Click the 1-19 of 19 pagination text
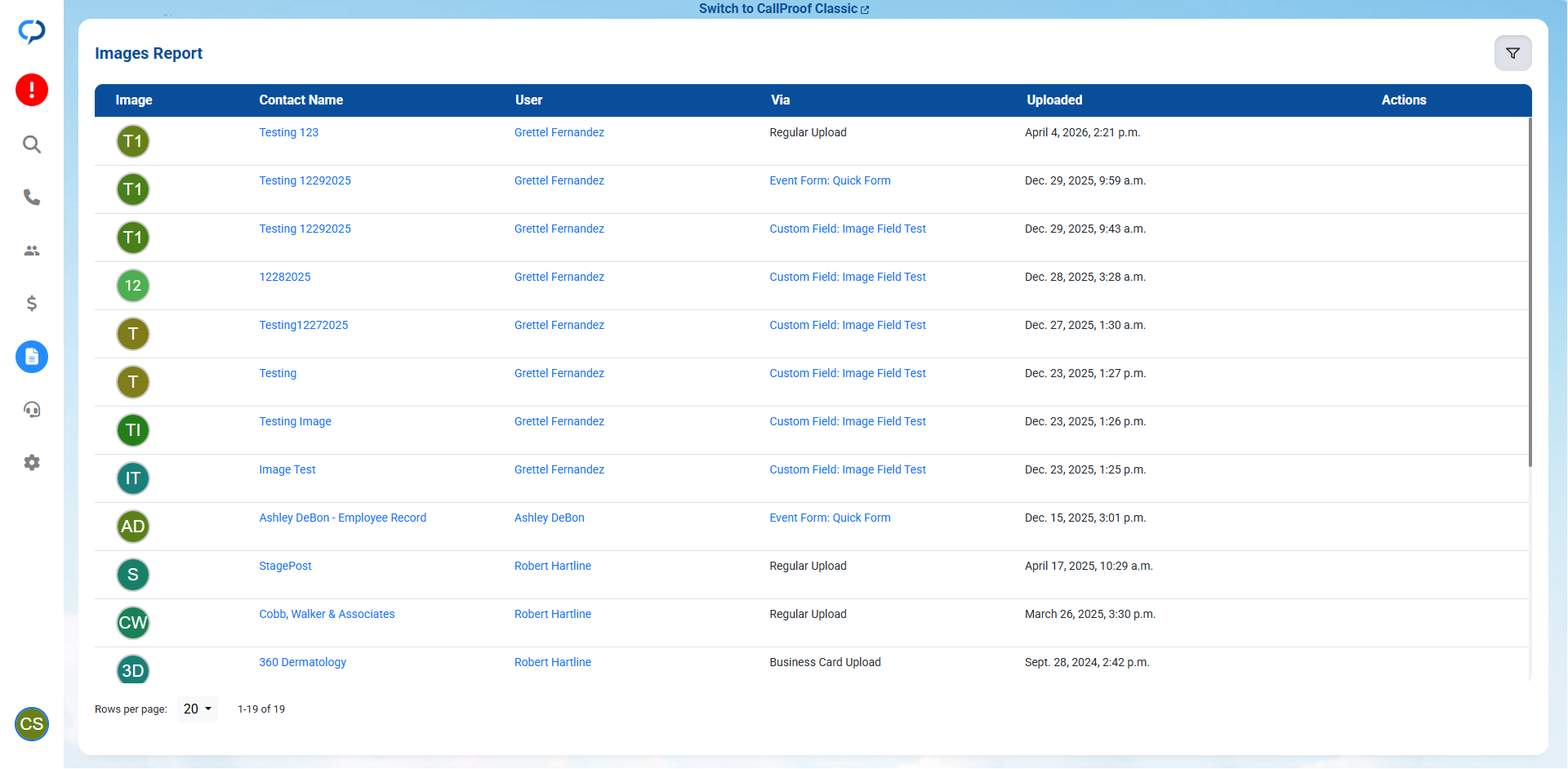This screenshot has width=1568, height=769. 261,709
